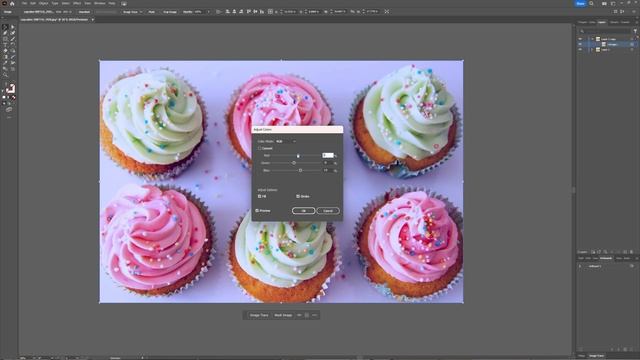Open the File menu
Screen dimensions: 640x360
(24, 3)
